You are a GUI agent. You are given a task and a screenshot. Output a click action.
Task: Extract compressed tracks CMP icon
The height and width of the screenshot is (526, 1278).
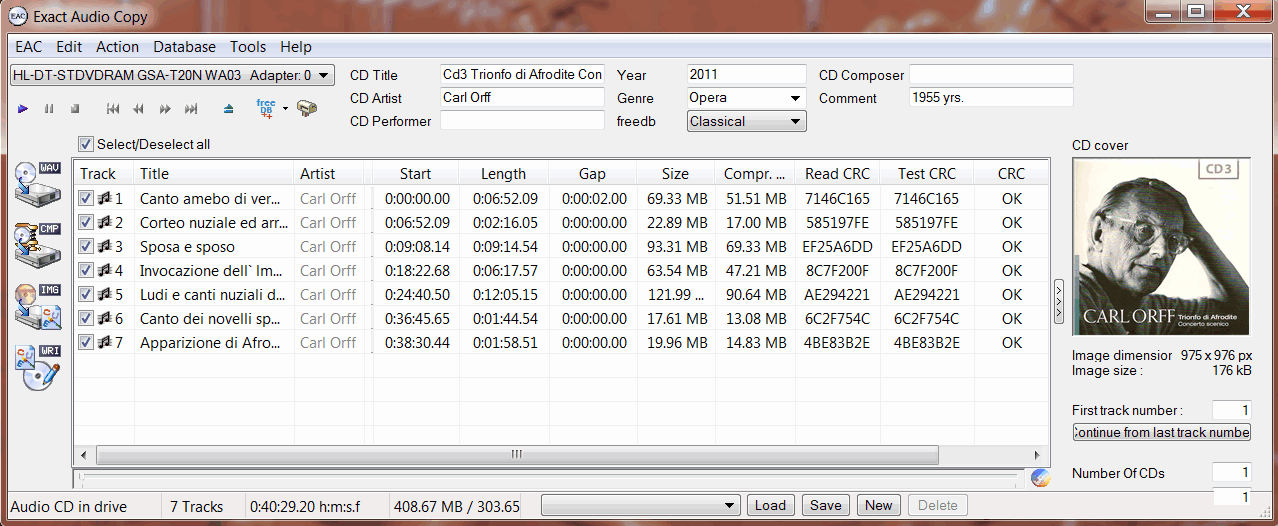pyautogui.click(x=38, y=244)
